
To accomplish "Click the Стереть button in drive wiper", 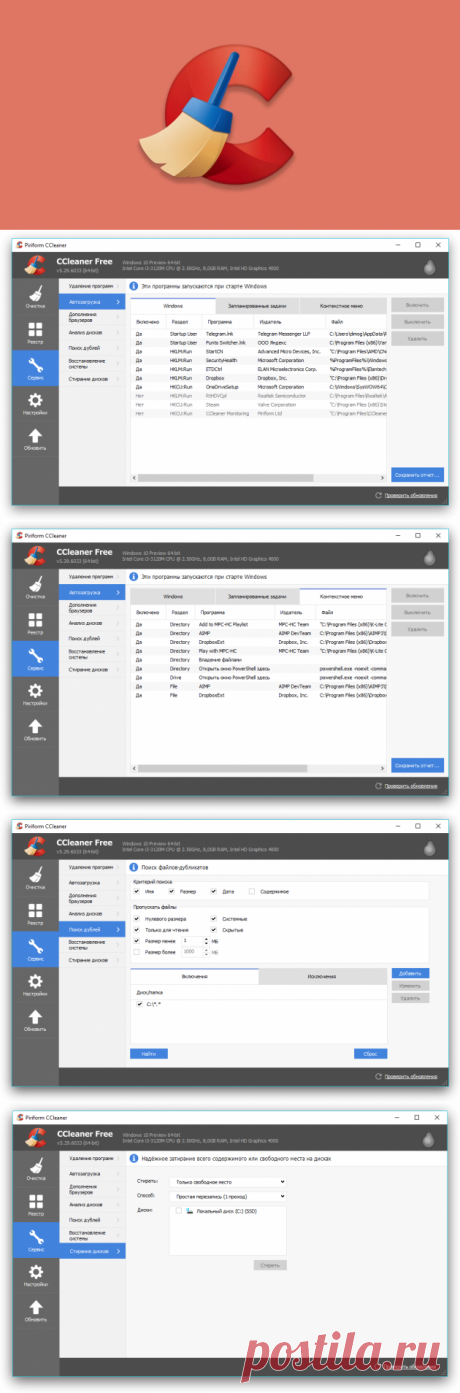I will (x=270, y=1265).
